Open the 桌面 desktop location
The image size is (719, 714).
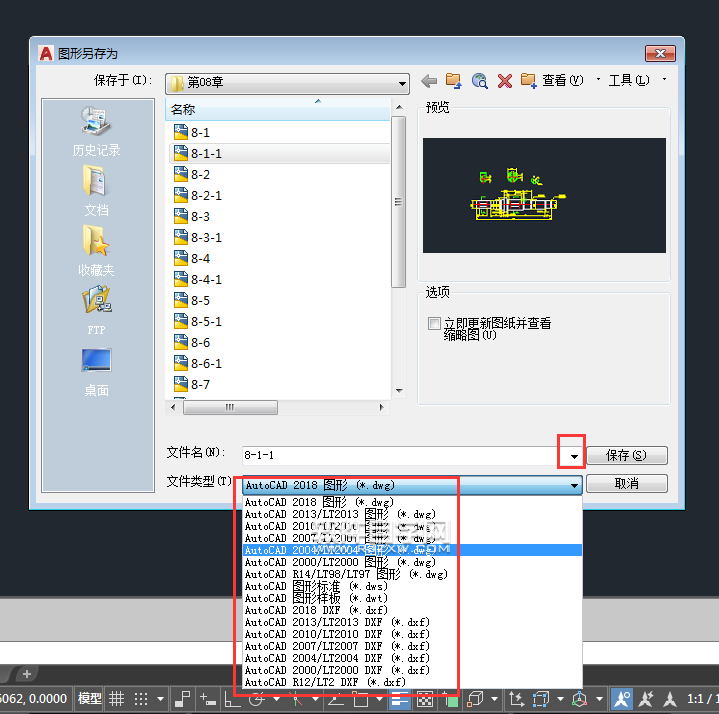pos(97,371)
